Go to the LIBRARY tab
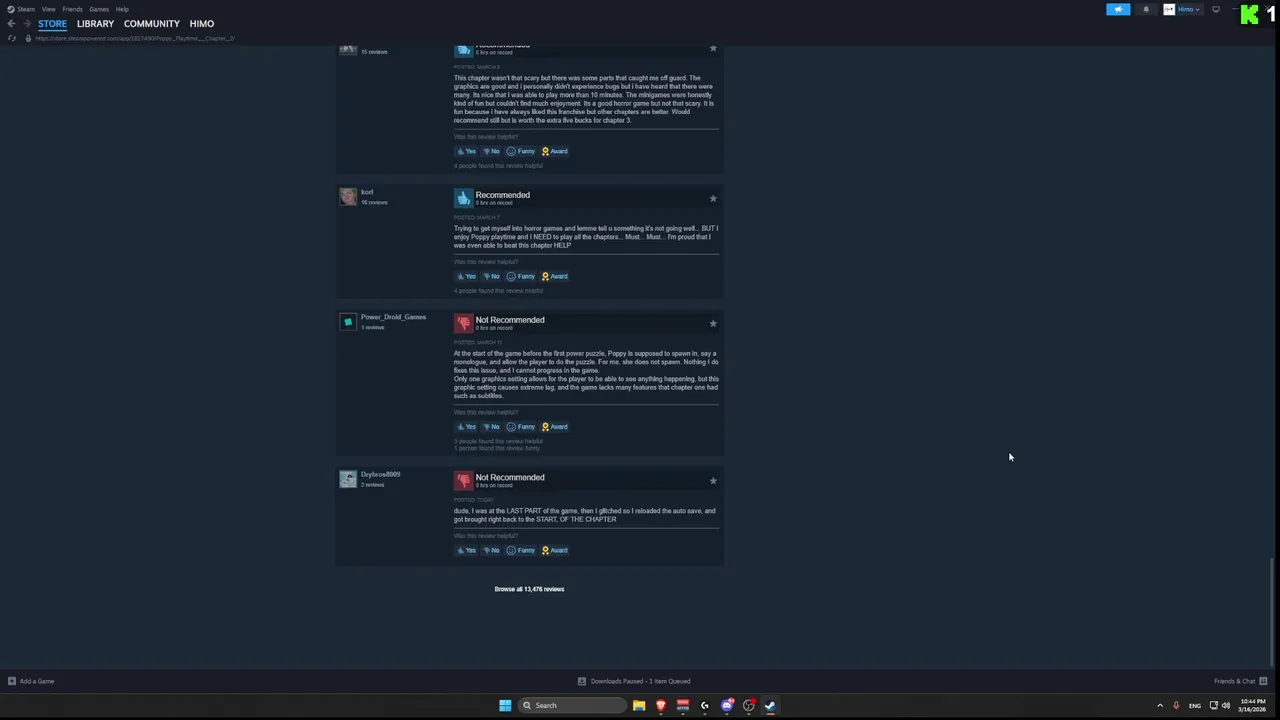Viewport: 1280px width, 720px height. [95, 24]
